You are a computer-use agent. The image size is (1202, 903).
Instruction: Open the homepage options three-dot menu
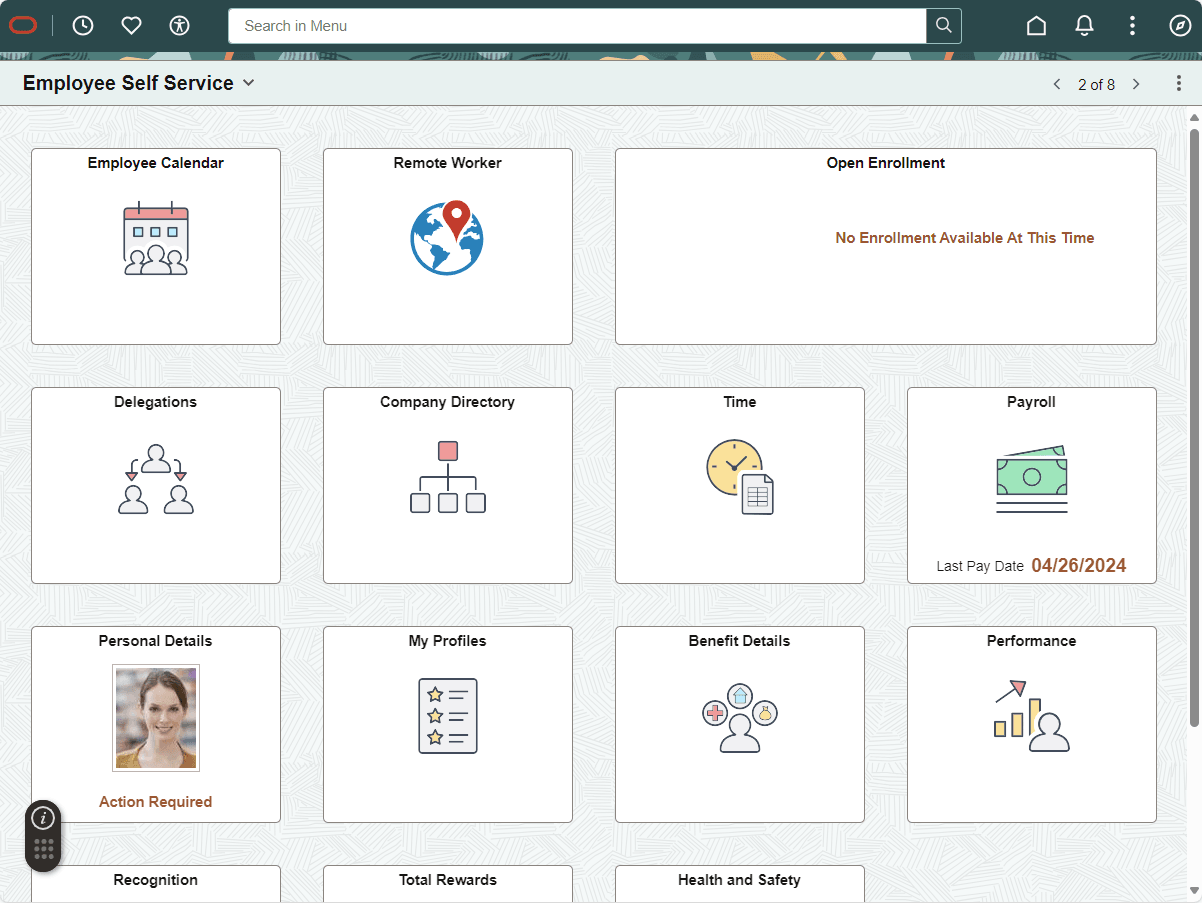[1179, 83]
